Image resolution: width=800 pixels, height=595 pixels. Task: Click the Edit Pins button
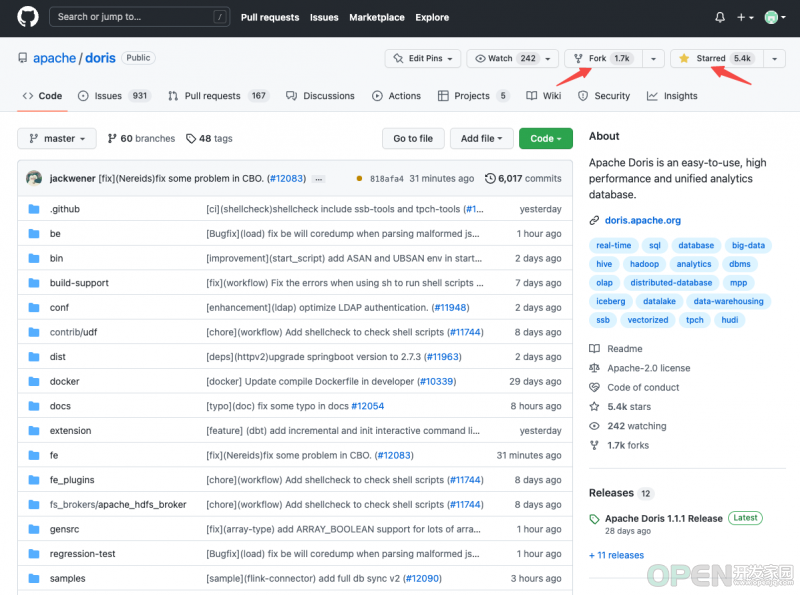click(x=423, y=58)
